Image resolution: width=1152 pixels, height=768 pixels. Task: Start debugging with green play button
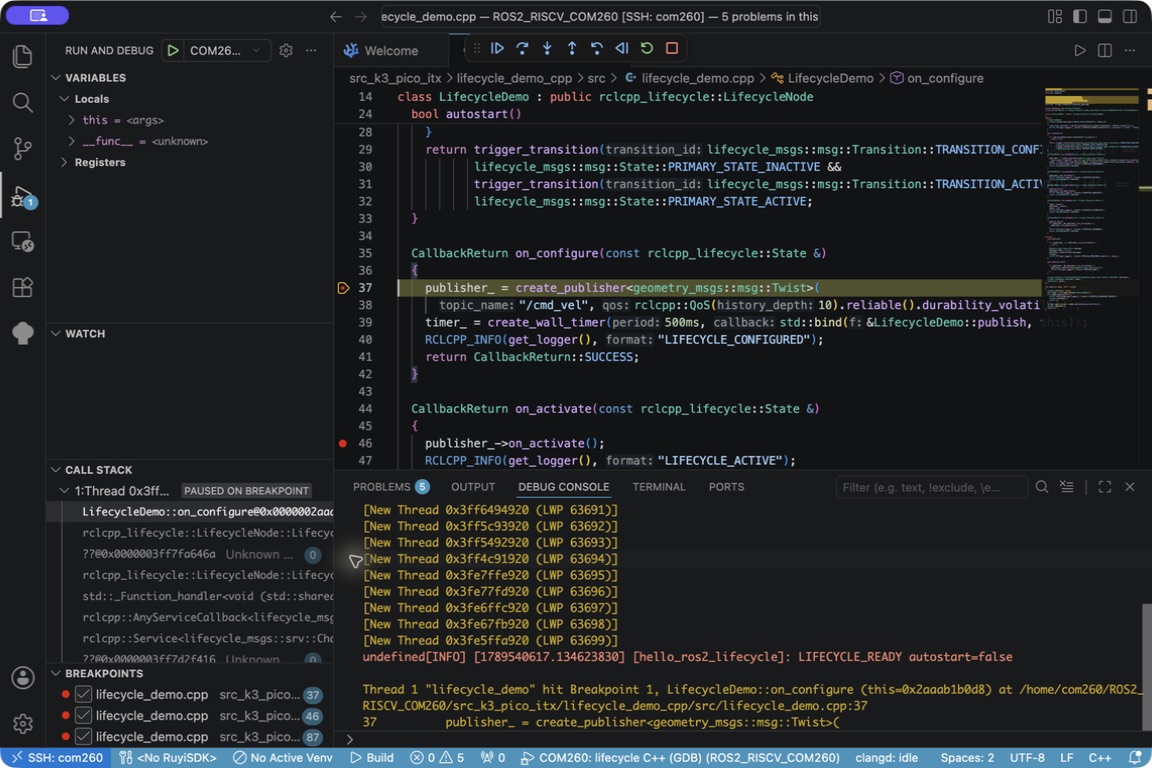tap(173, 51)
